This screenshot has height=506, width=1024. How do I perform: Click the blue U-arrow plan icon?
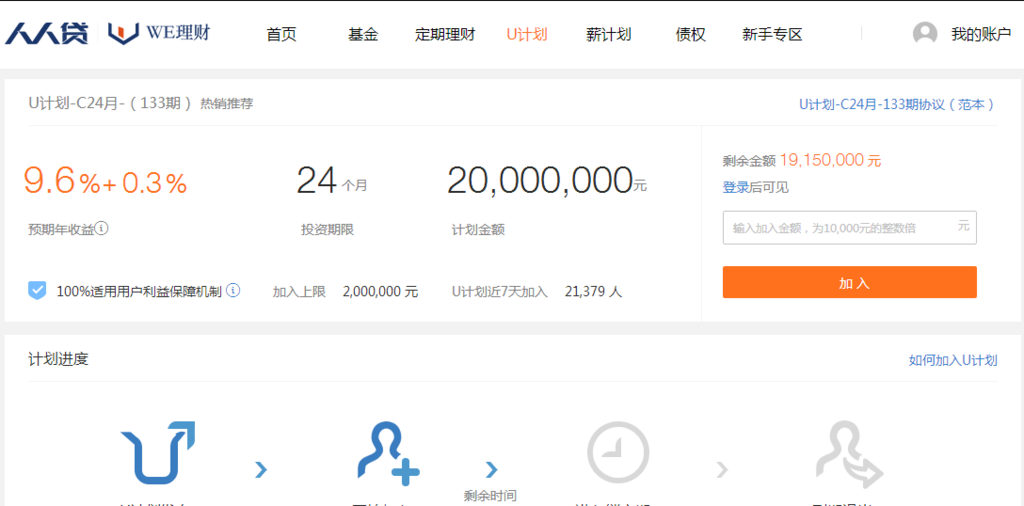[159, 454]
